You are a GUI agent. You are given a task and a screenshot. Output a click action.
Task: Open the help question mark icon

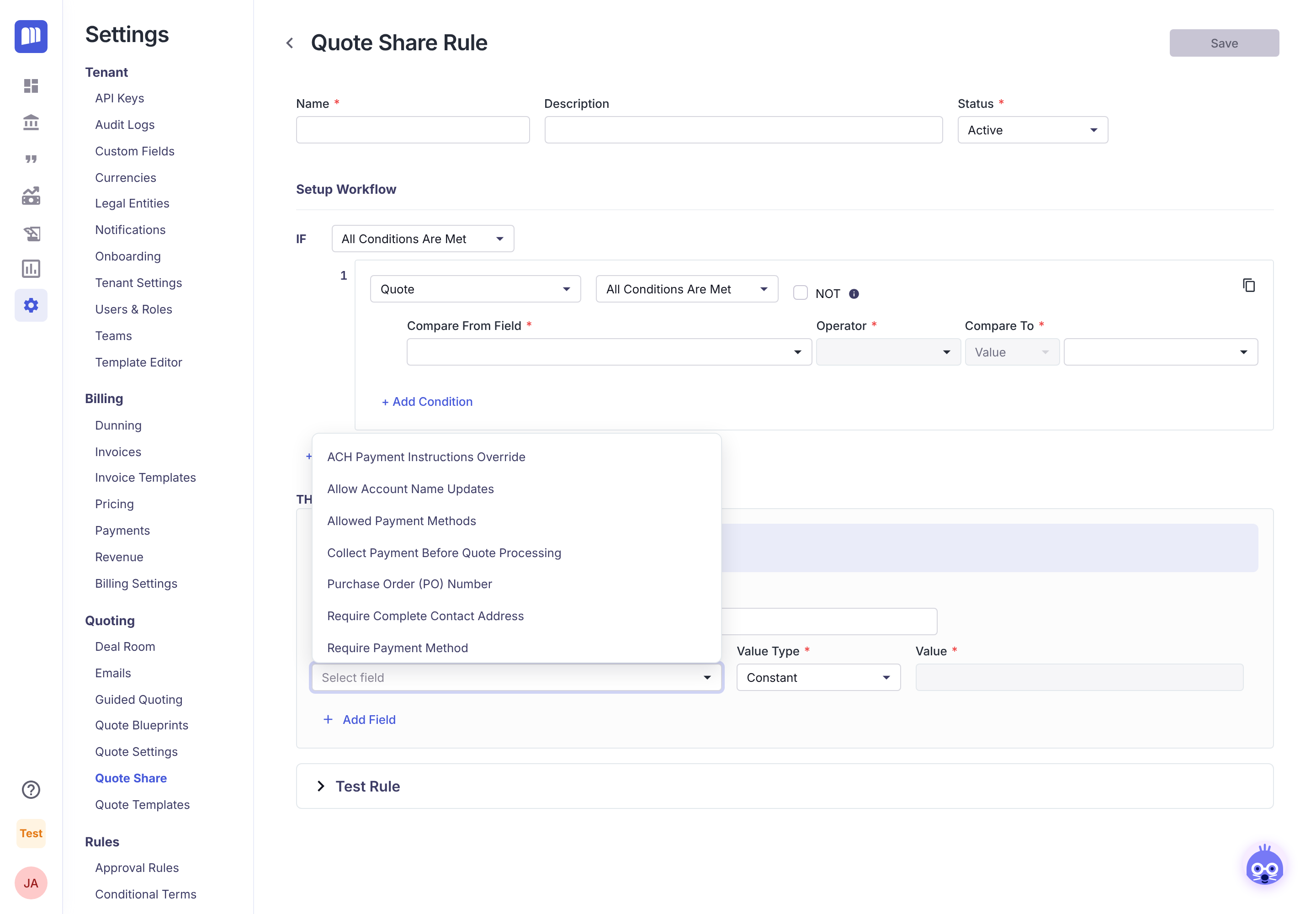(x=31, y=790)
